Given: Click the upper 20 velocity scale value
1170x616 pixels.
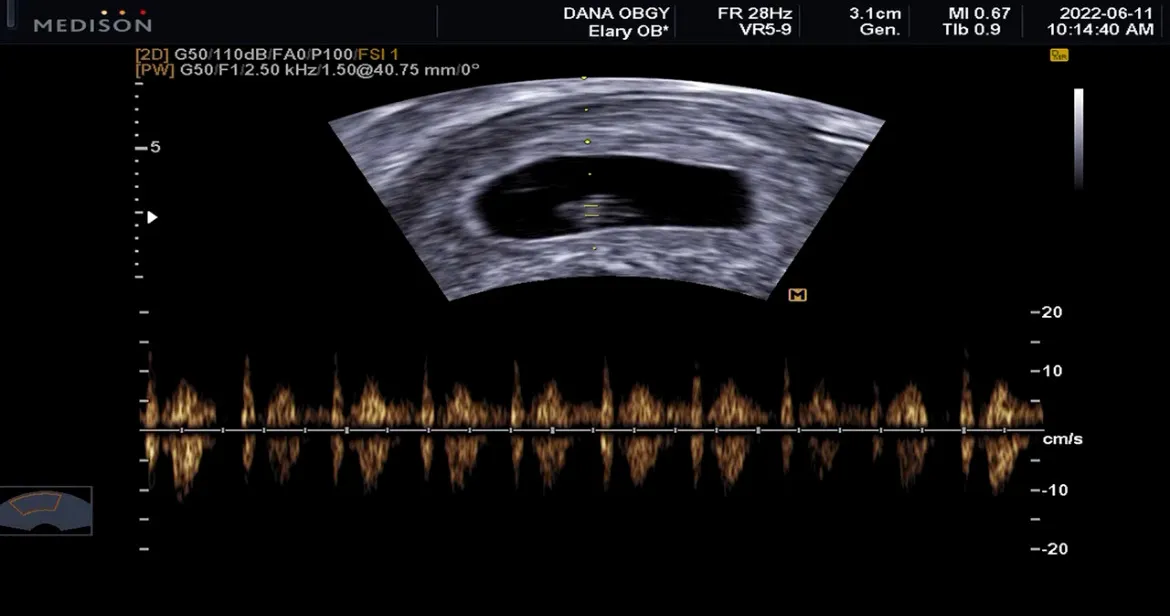Looking at the screenshot, I should pyautogui.click(x=1051, y=312).
